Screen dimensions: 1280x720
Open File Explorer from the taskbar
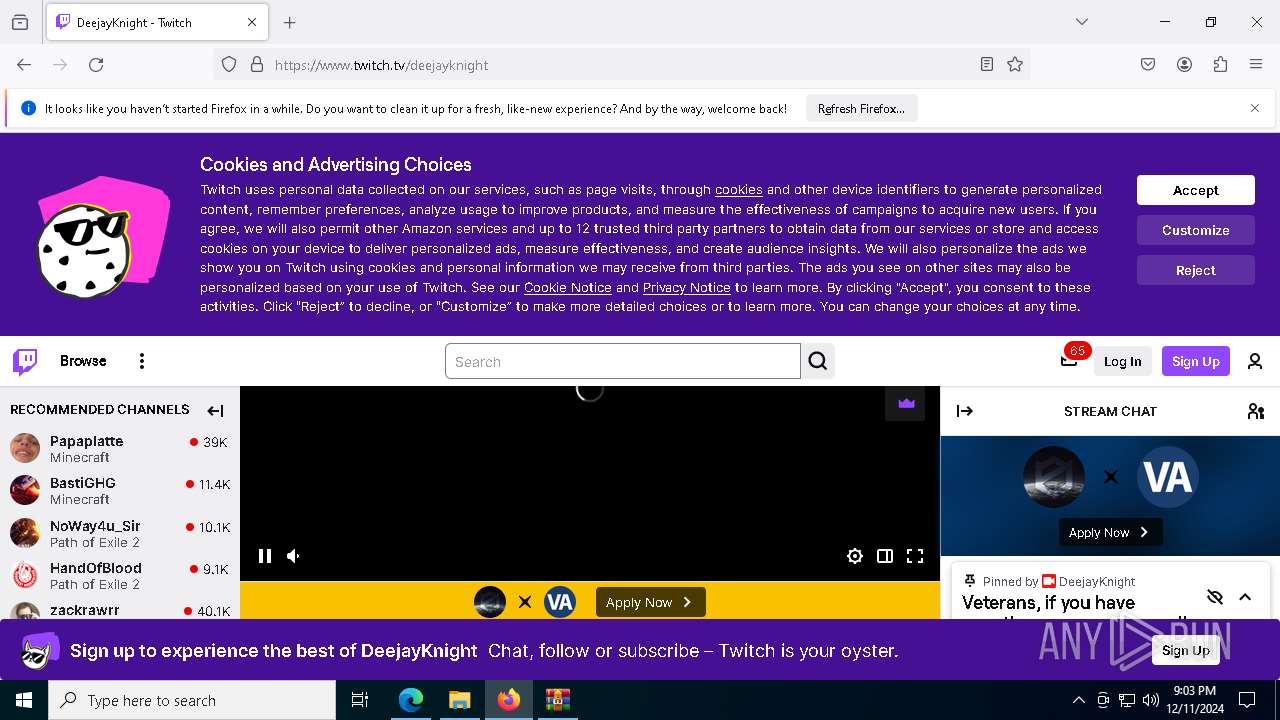coord(459,700)
